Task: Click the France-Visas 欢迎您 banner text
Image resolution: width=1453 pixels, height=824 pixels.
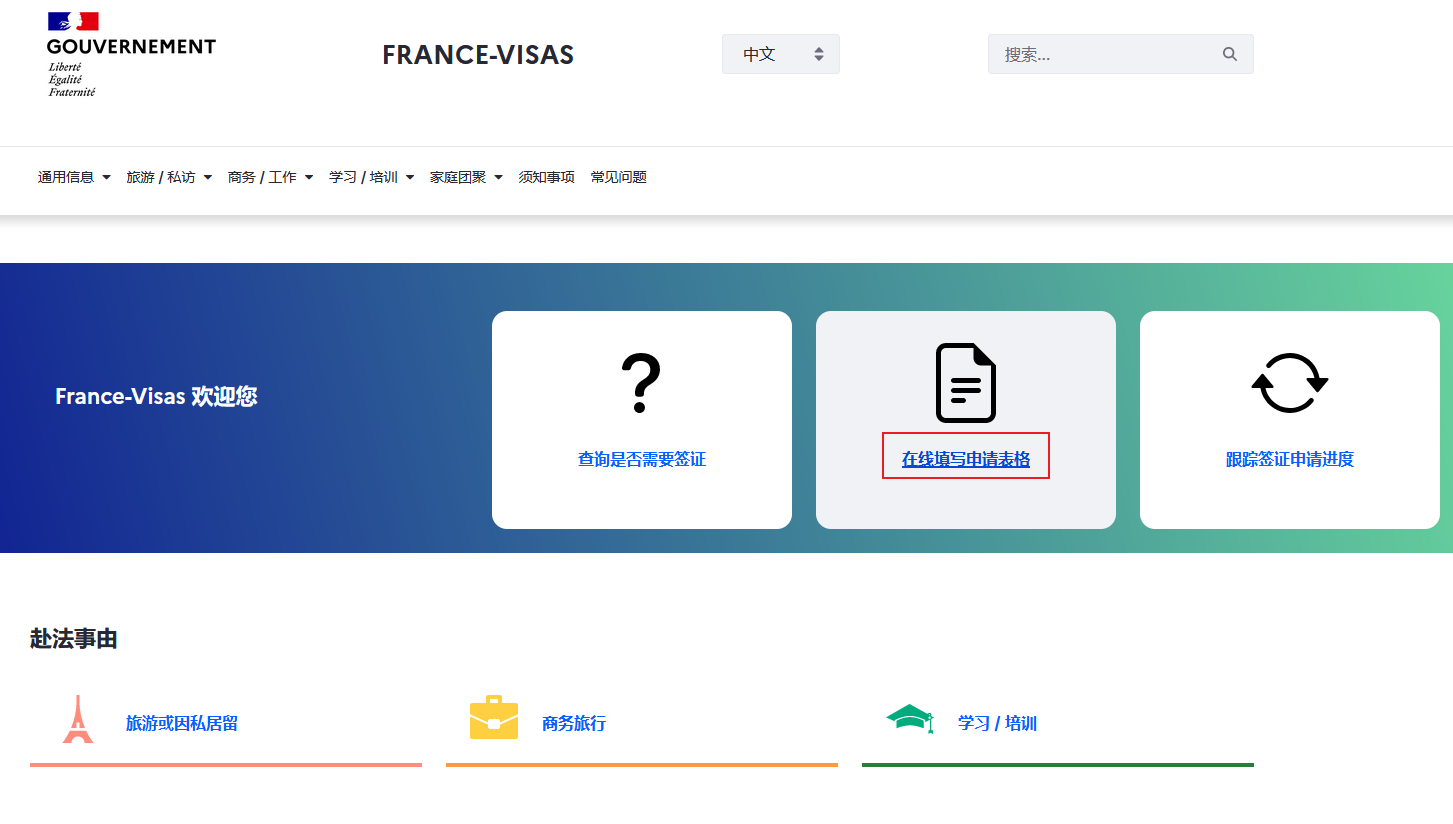Action: tap(156, 396)
